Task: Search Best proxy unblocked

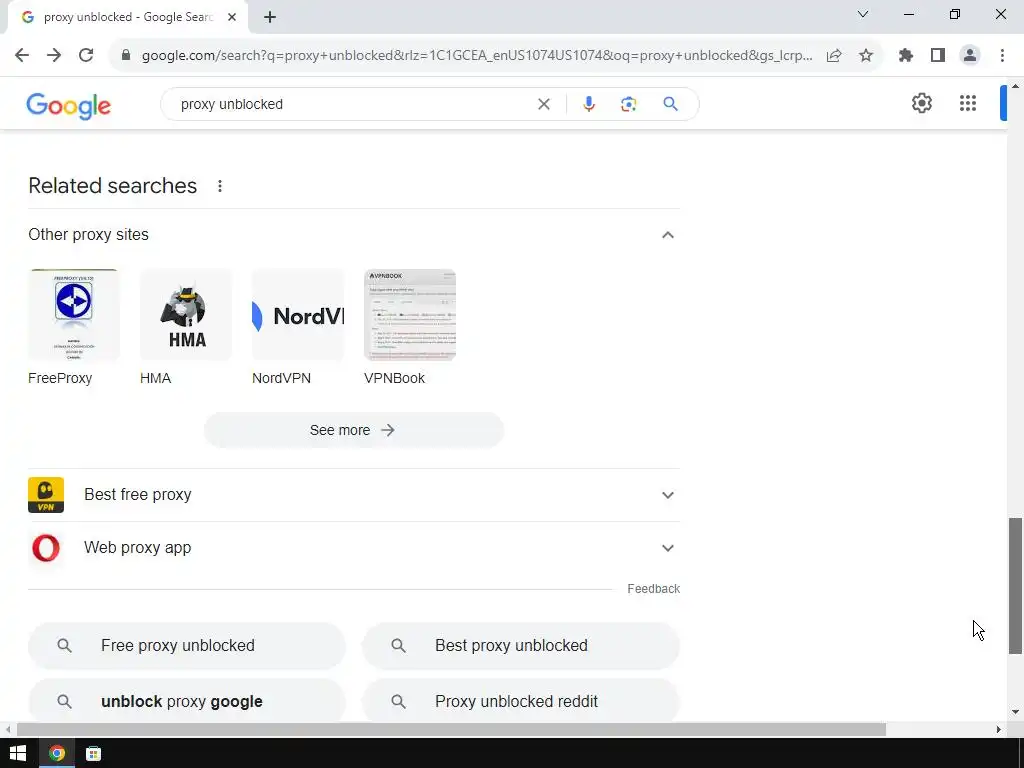Action: 520,645
